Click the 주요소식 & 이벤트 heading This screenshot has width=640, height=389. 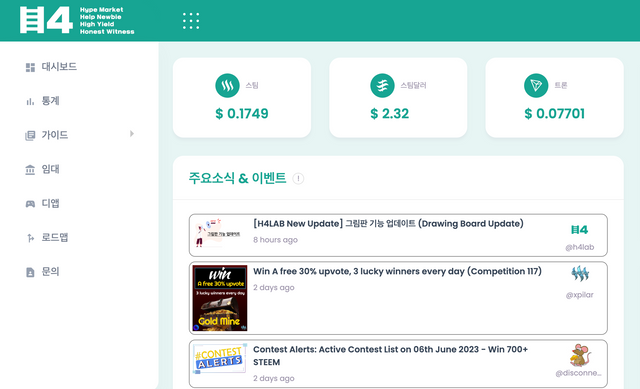237,178
